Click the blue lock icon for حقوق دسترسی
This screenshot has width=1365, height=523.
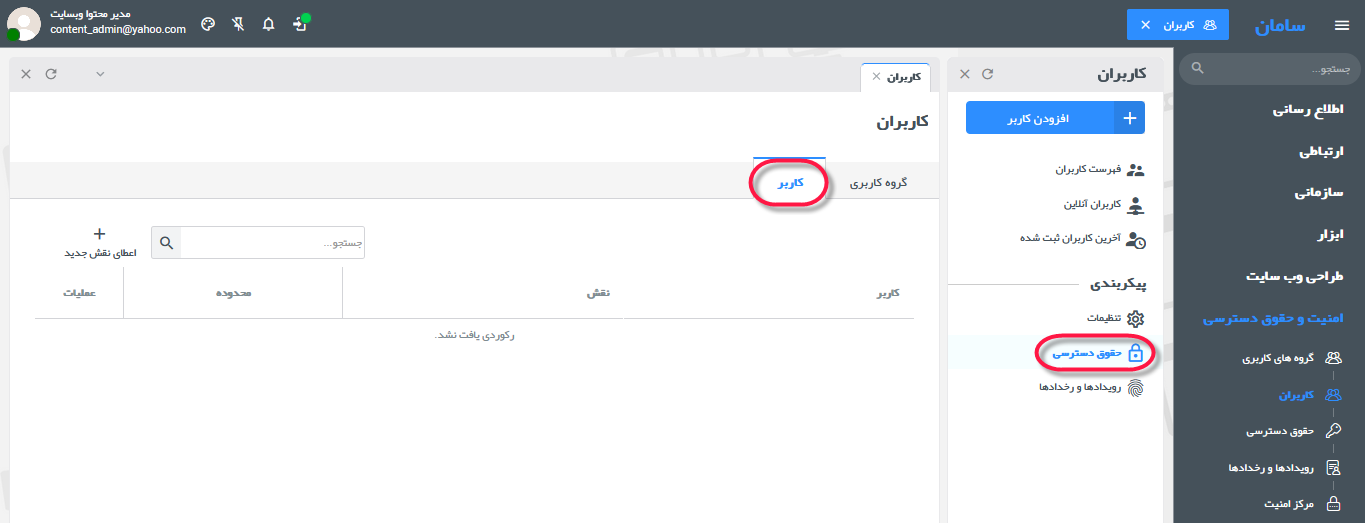1135,352
